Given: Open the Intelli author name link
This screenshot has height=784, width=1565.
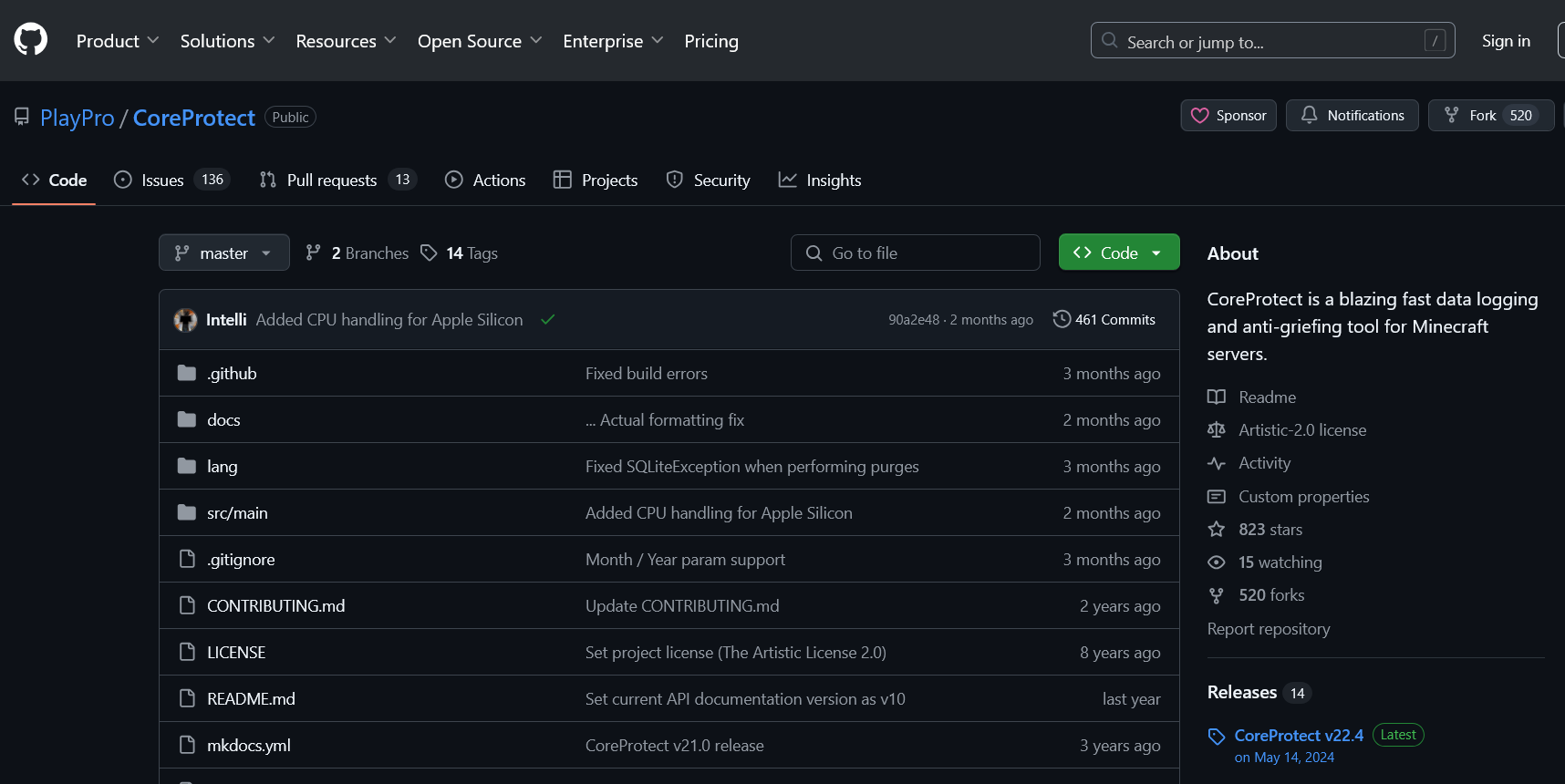Looking at the screenshot, I should tap(226, 320).
